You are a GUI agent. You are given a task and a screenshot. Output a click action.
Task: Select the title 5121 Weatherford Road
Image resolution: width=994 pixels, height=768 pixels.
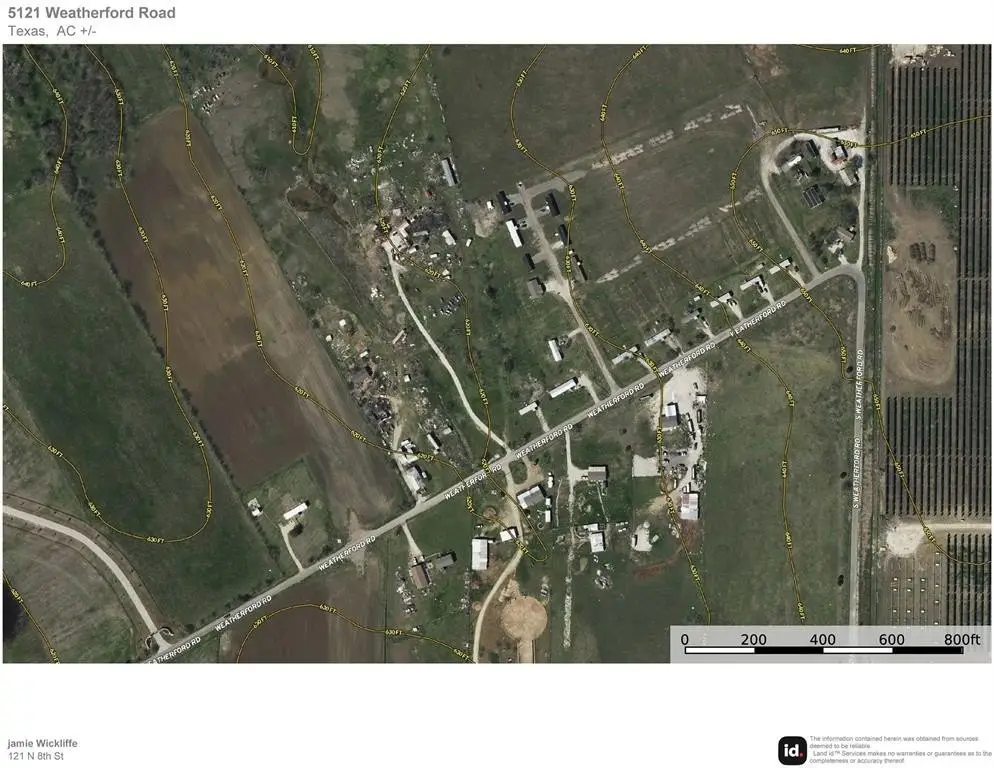point(91,13)
